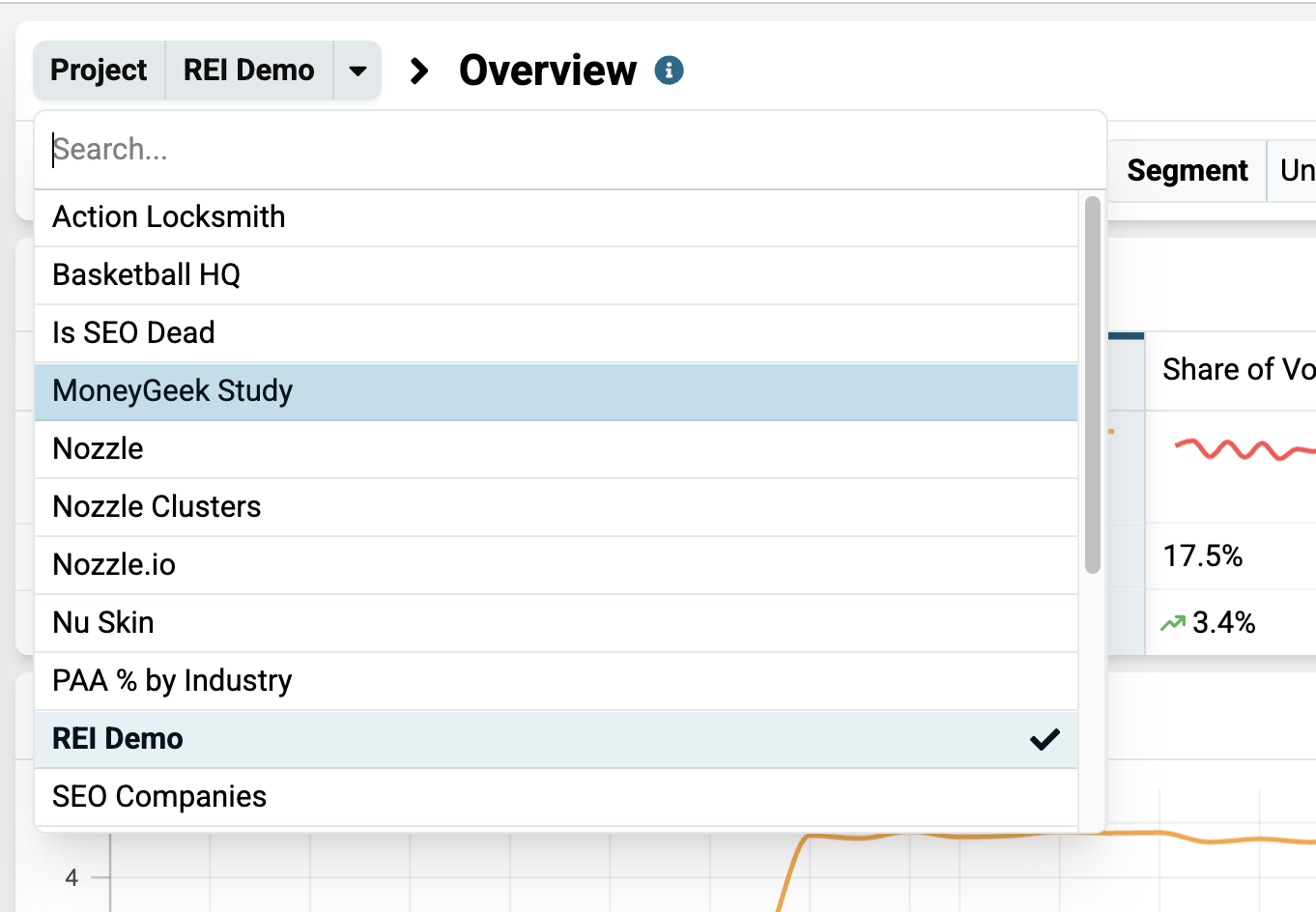The height and width of the screenshot is (912, 1316).
Task: Select PAA % by Industry project
Action: 556,681
